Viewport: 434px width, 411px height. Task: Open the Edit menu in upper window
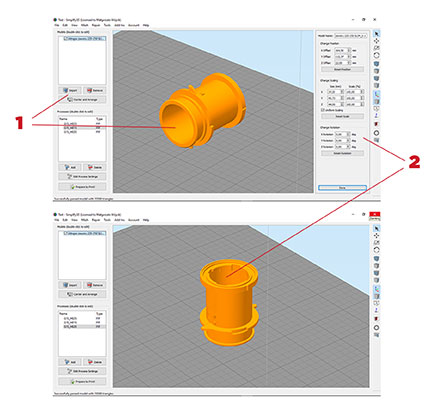65,25
